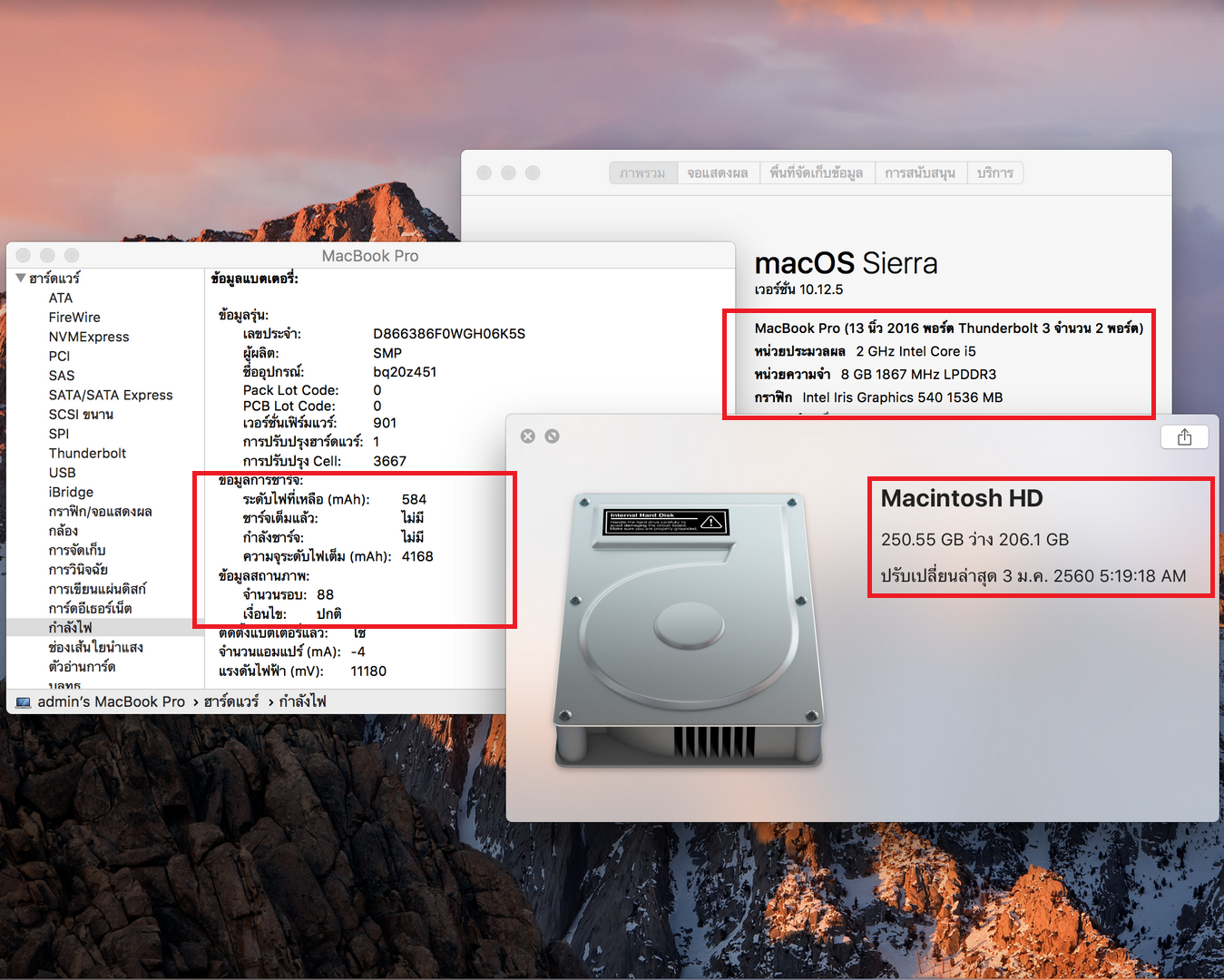The height and width of the screenshot is (980, 1224).
Task: Switch to the การสนับสนุน tab
Action: (920, 172)
